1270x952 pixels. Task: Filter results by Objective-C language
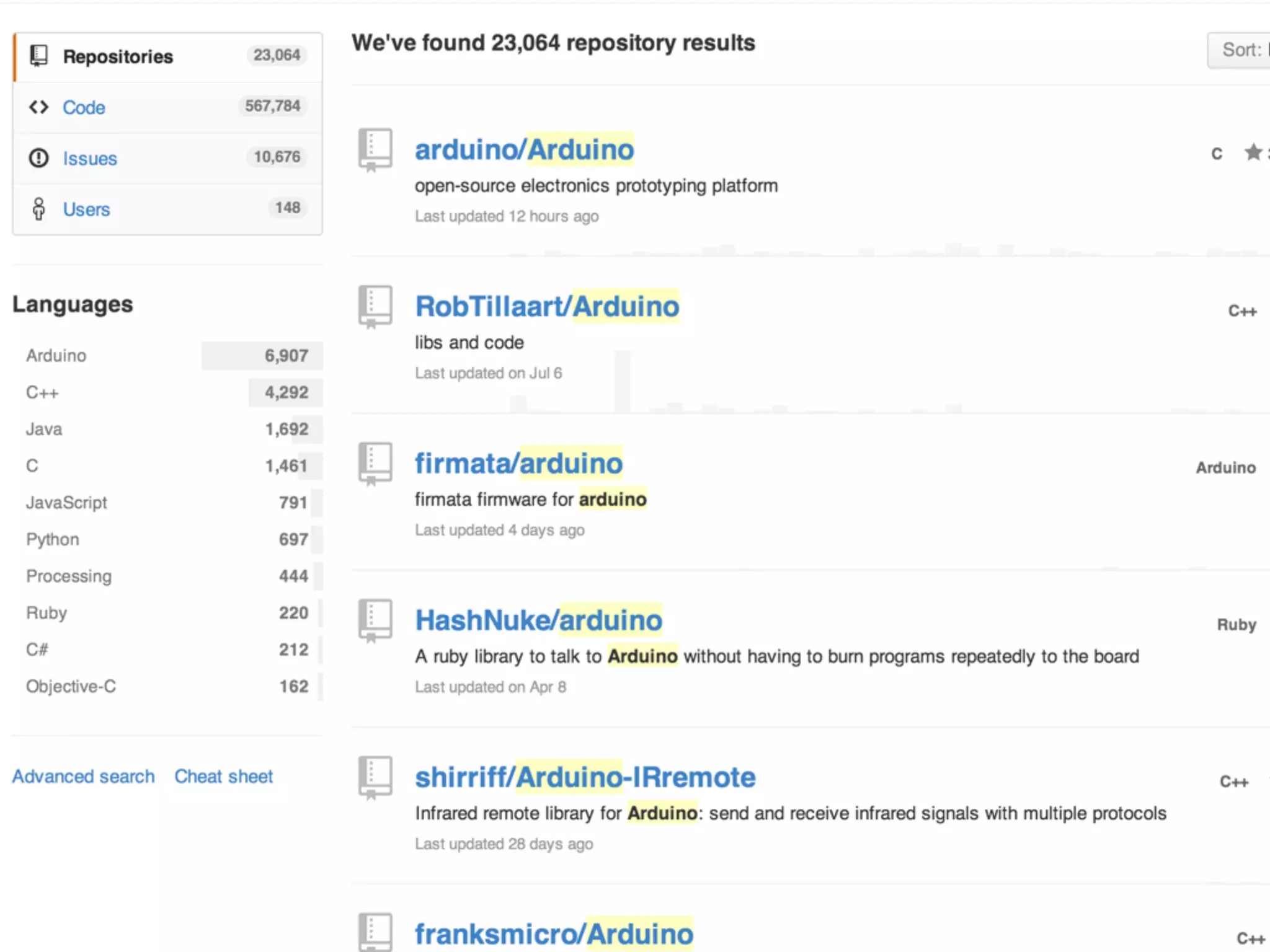click(71, 686)
